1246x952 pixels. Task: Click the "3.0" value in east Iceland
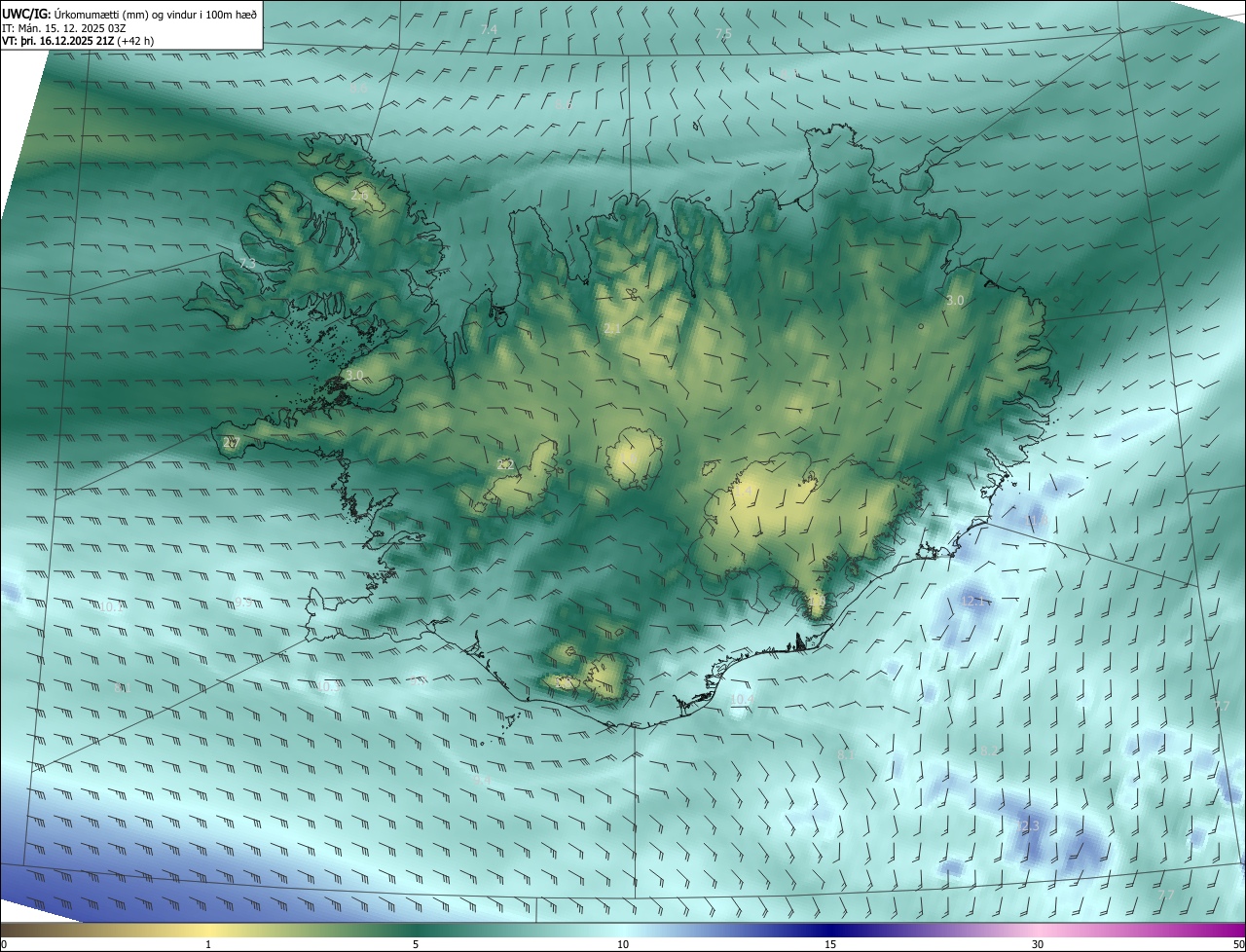point(954,301)
